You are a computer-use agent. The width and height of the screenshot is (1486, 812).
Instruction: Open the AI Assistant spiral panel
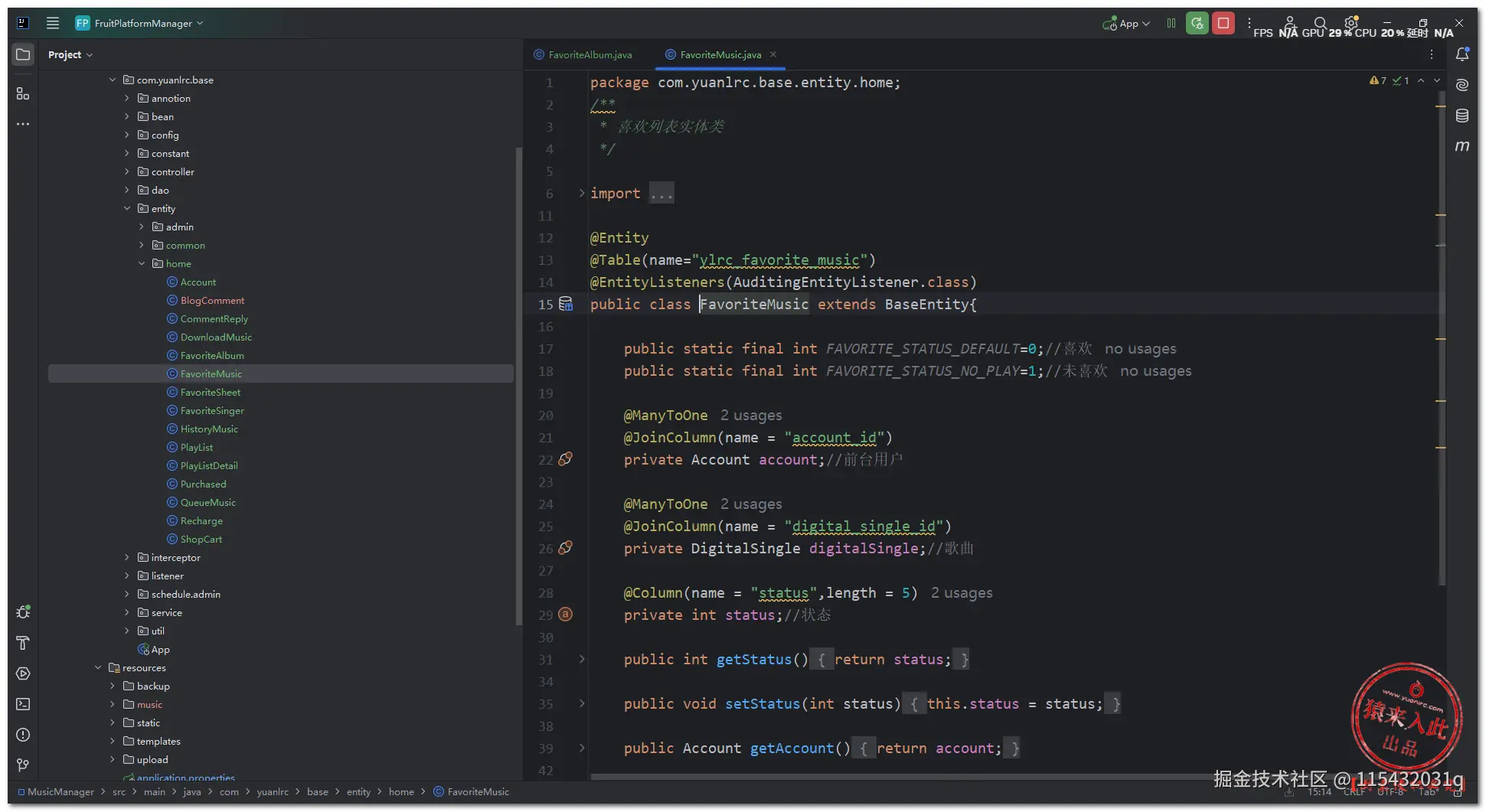tap(1462, 85)
